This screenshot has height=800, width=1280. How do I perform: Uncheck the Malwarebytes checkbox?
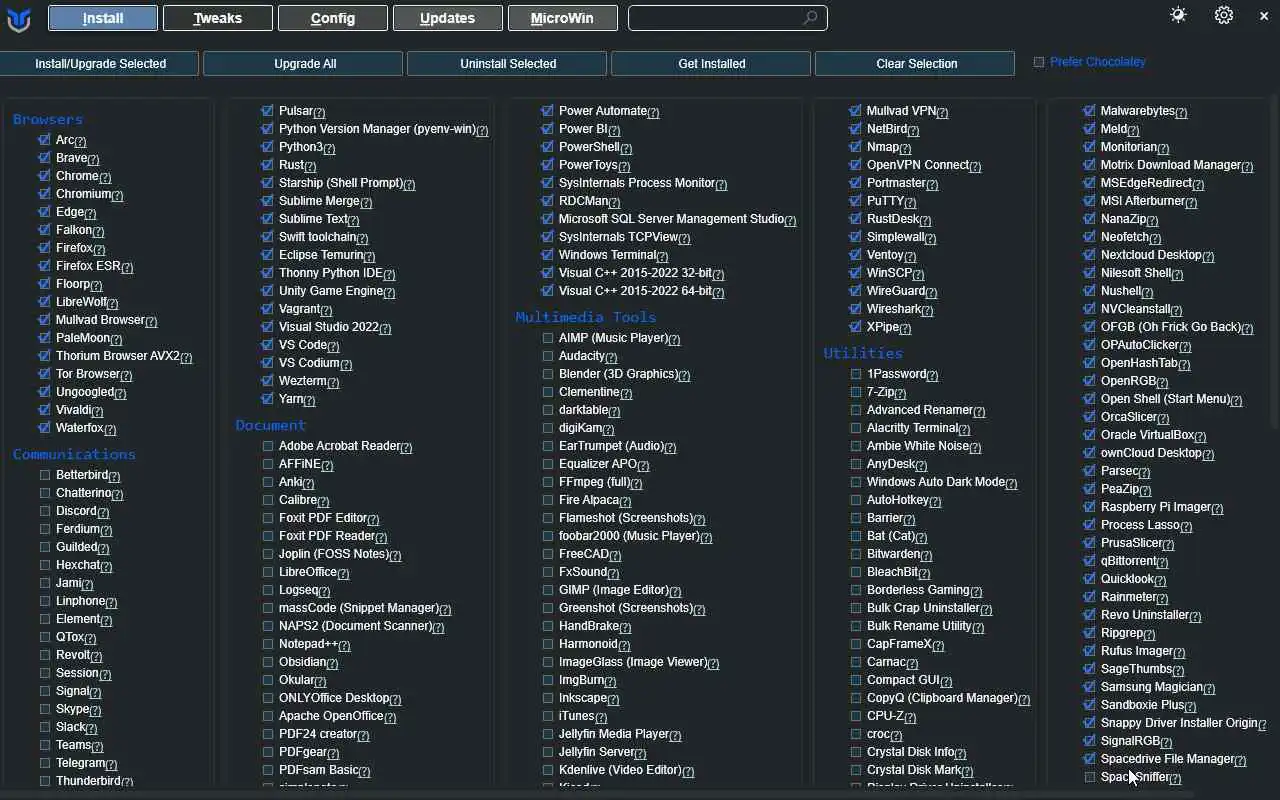(1089, 111)
